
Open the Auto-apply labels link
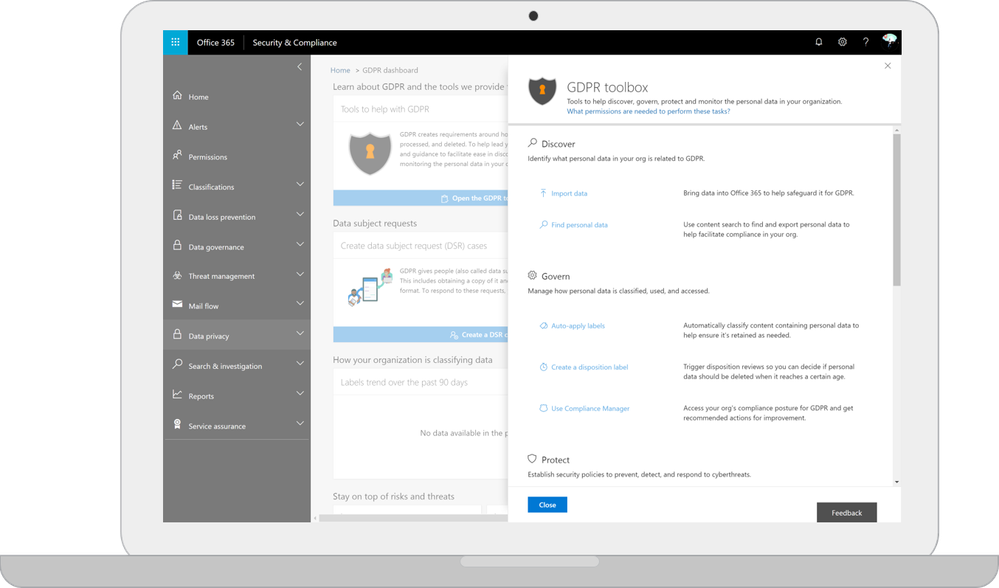[x=578, y=326]
